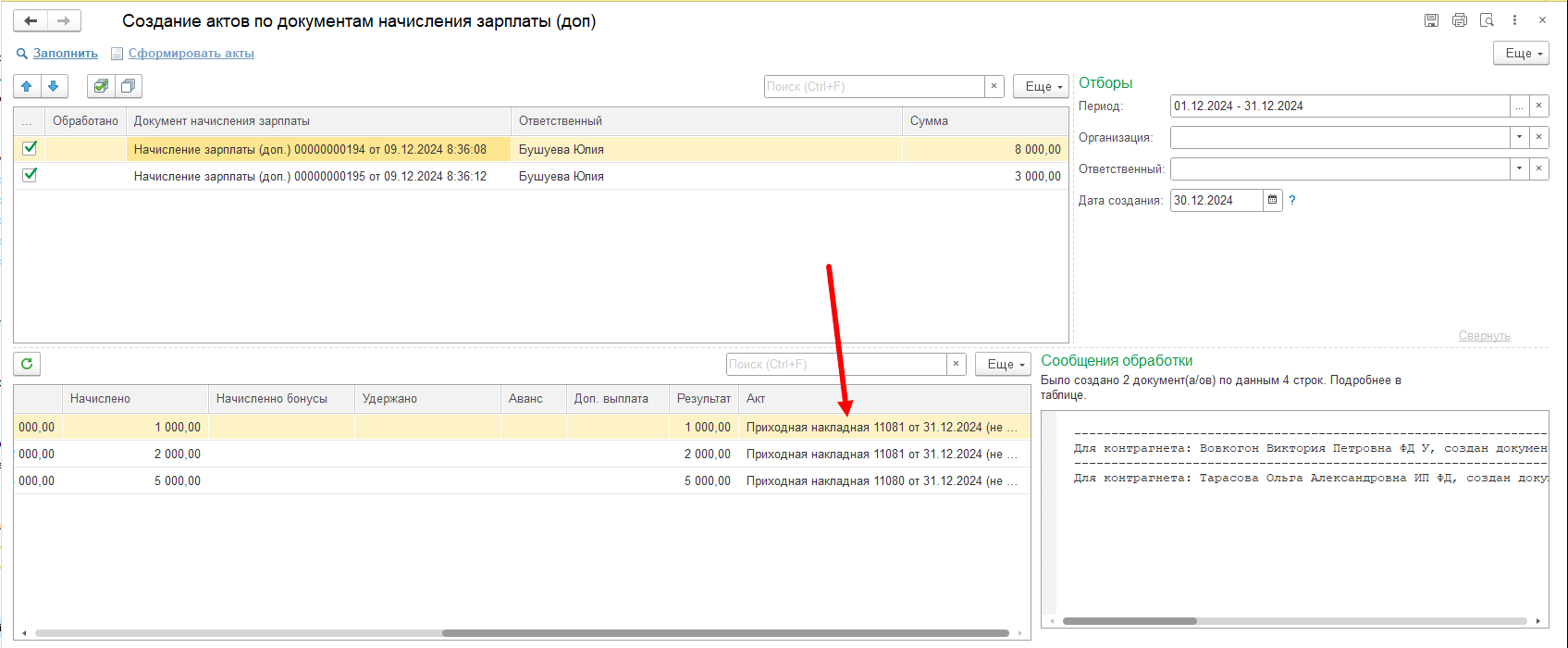Move selected row up with blue arrow
The width and height of the screenshot is (1568, 648).
coord(27,86)
